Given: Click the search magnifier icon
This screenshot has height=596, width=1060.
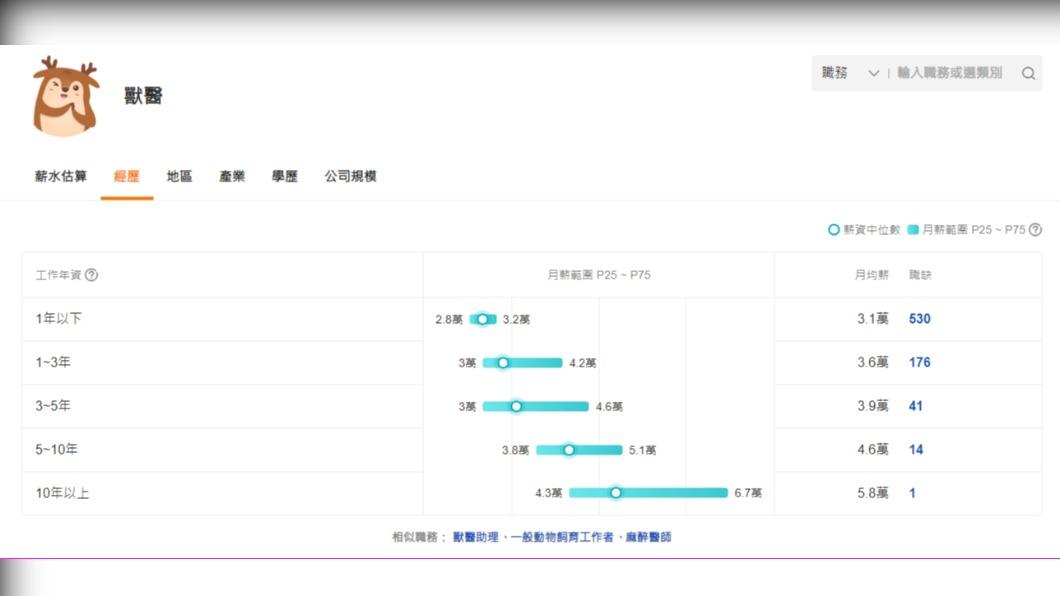Looking at the screenshot, I should click(x=1028, y=73).
